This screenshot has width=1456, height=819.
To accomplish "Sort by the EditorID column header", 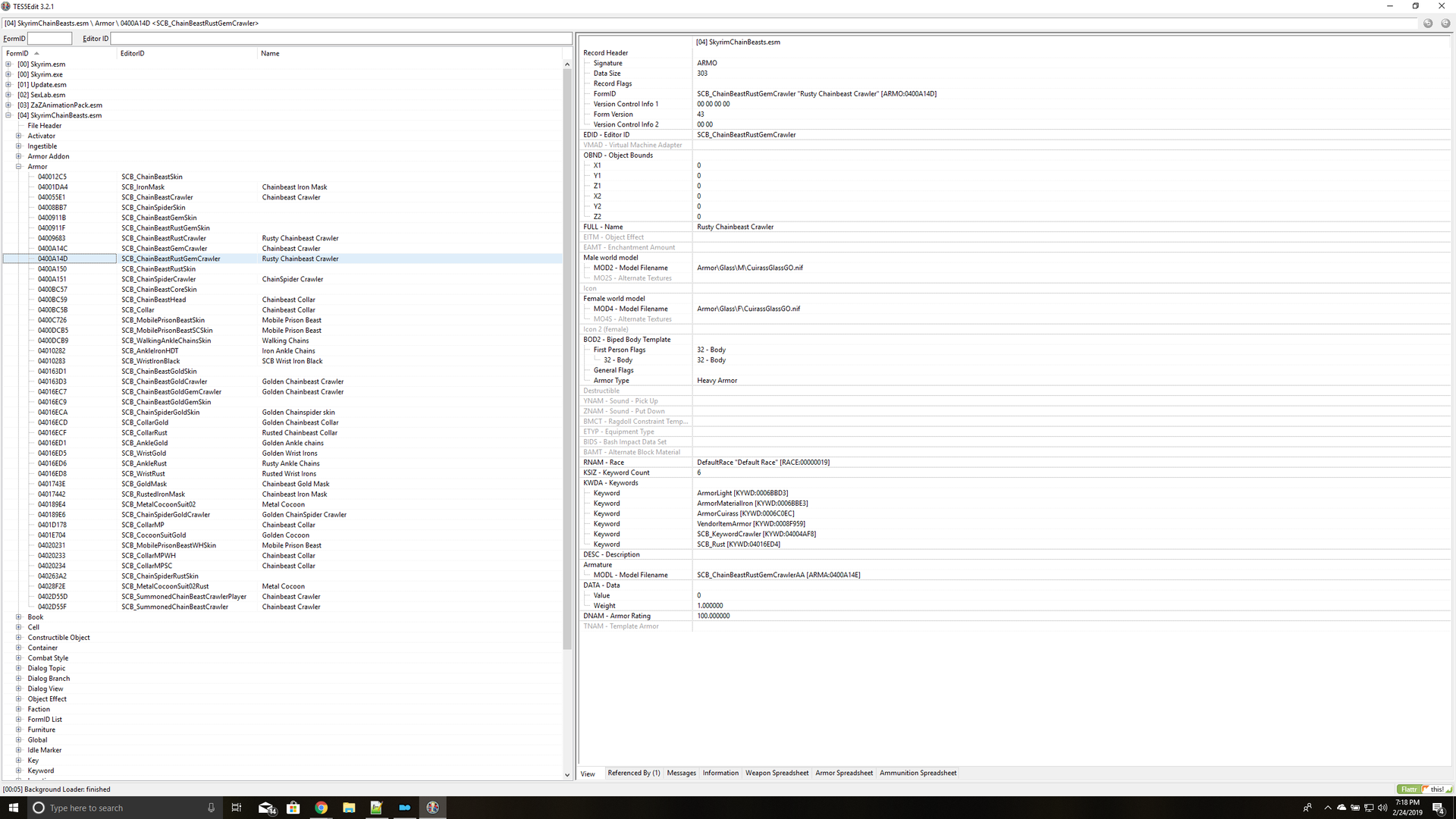I will [x=133, y=53].
